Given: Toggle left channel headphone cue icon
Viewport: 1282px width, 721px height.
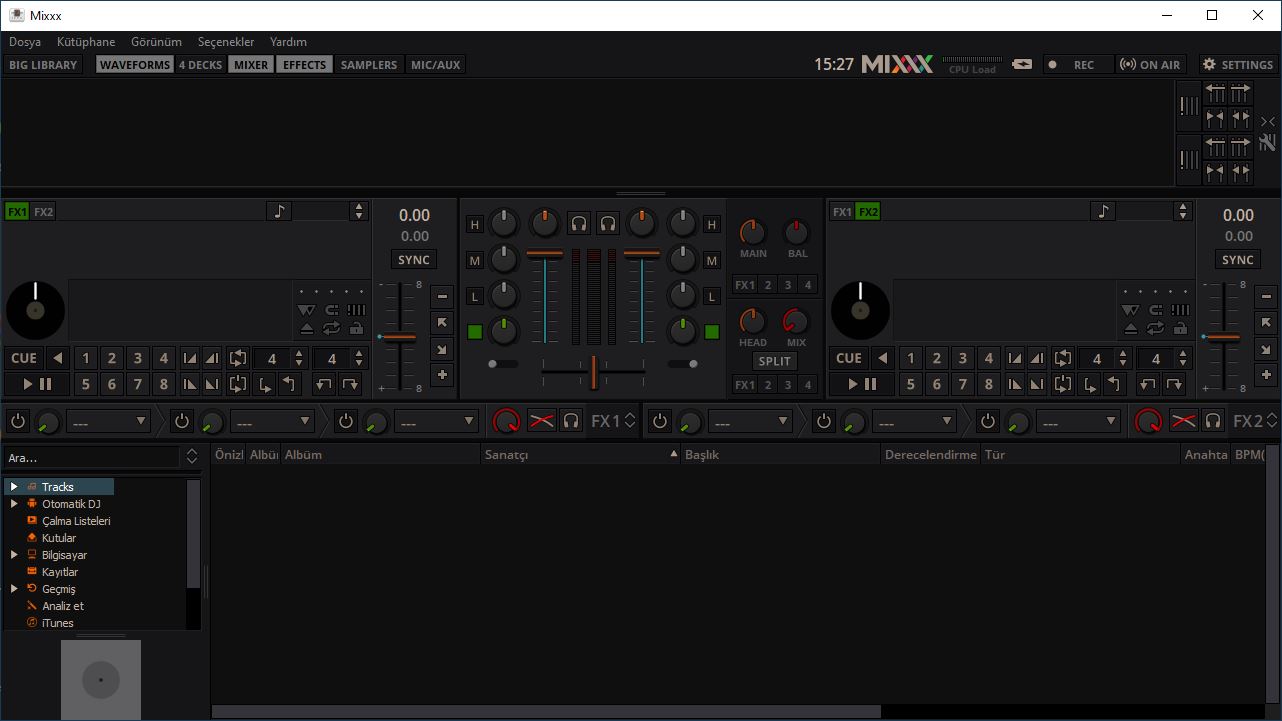Looking at the screenshot, I should pyautogui.click(x=578, y=223).
